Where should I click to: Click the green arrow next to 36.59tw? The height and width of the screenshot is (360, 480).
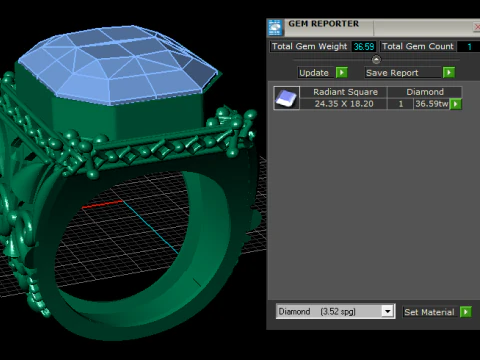[456, 104]
